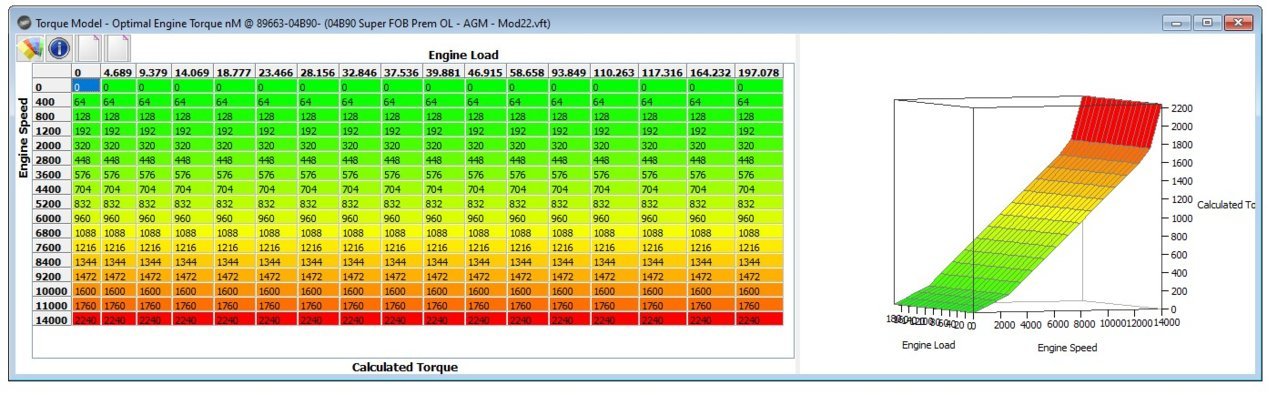This screenshot has width=1277, height=395.
Task: Select the 4.689 engine load column header
Action: pyautogui.click(x=117, y=73)
